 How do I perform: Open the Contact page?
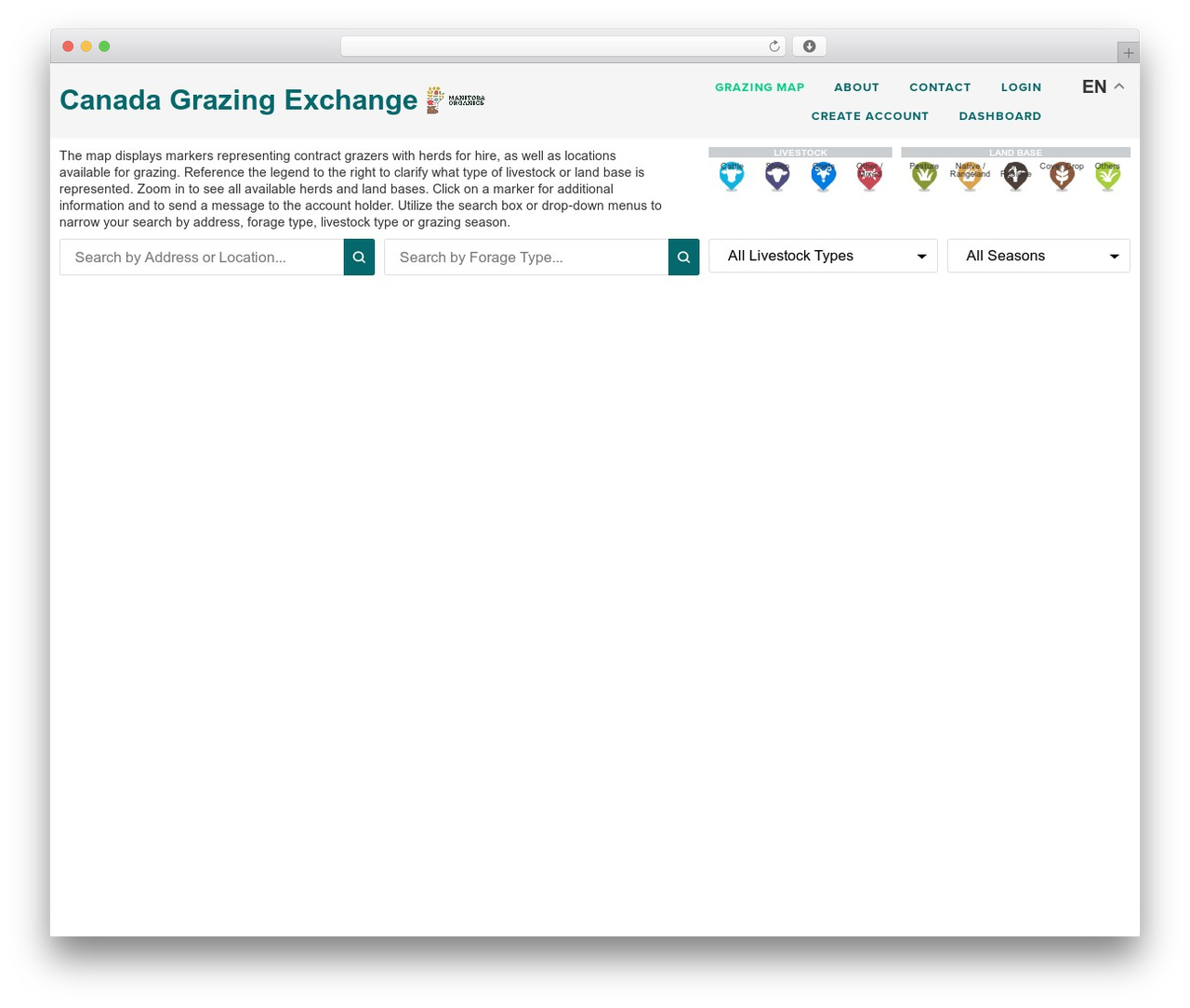click(x=940, y=87)
